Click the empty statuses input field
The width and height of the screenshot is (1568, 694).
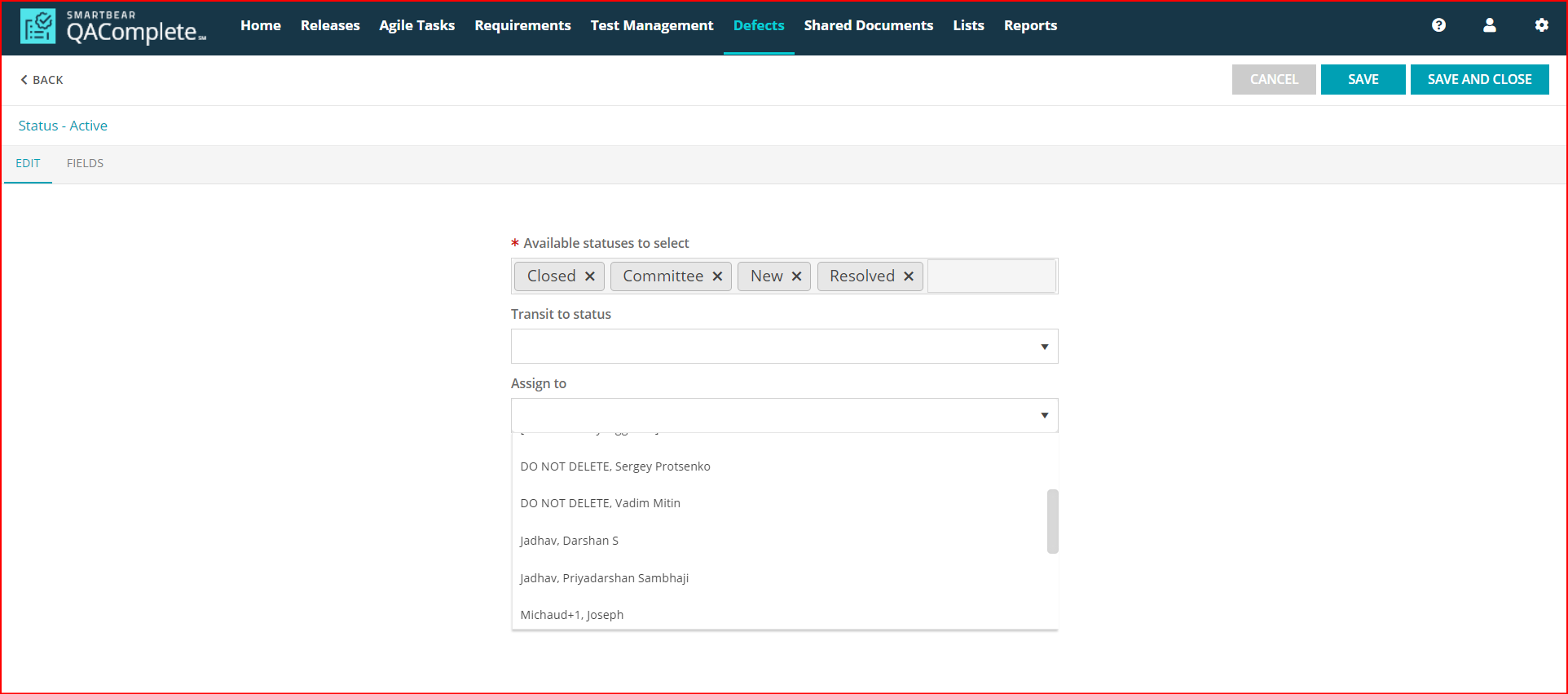pos(991,276)
